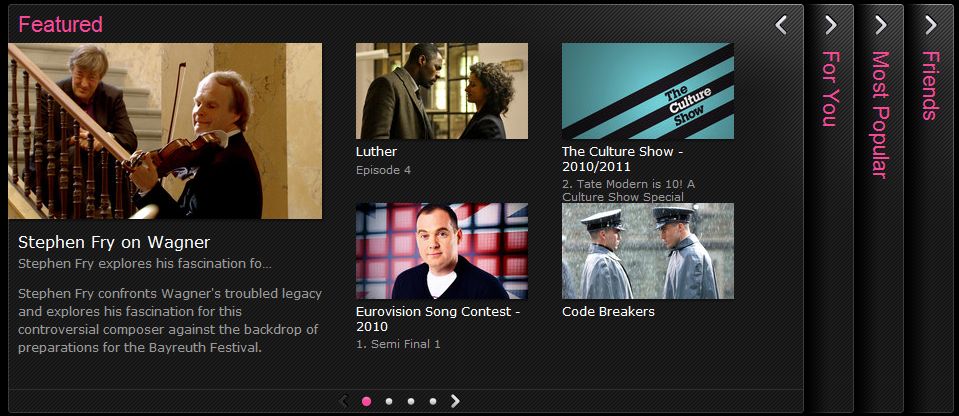Expand the Friends panel chevron
This screenshot has height=416, width=959.
(x=931, y=25)
